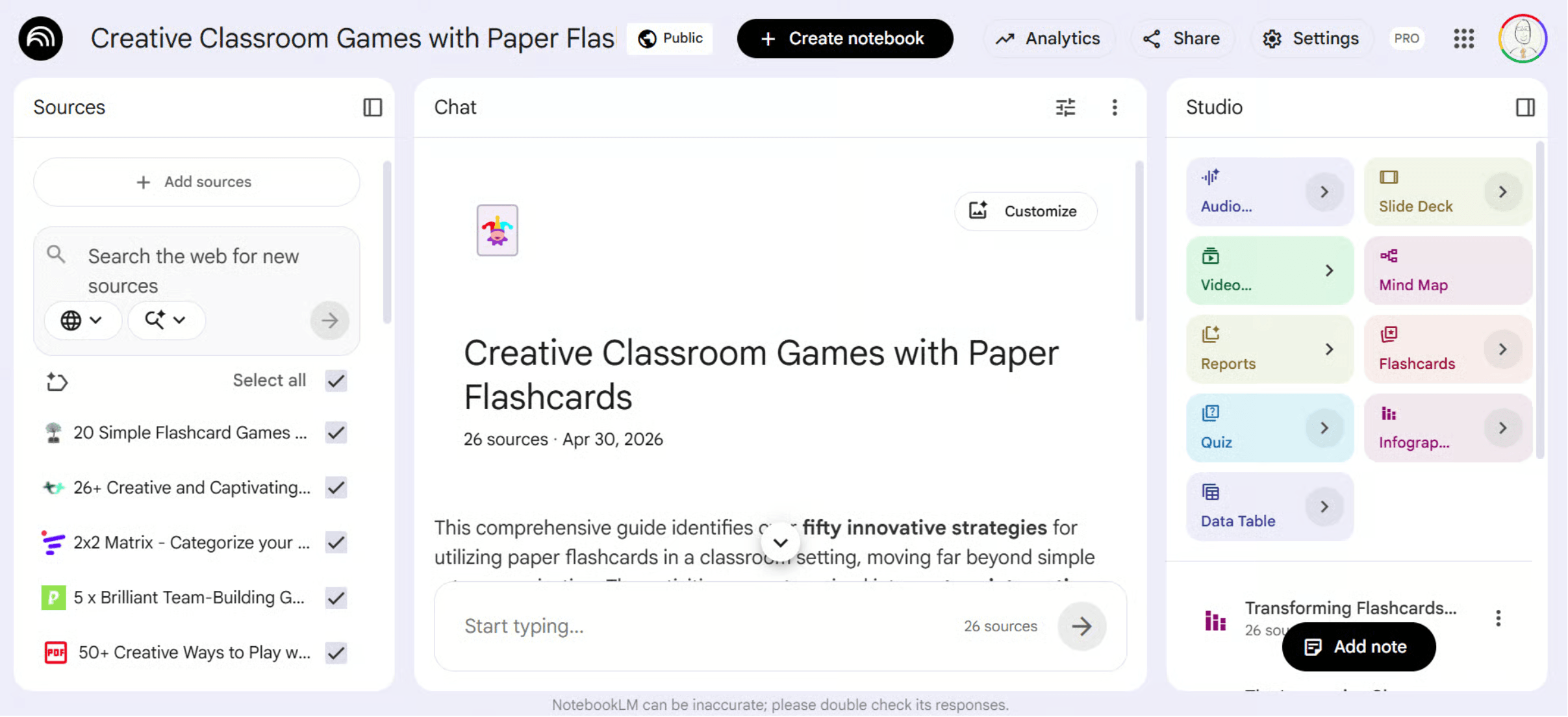Collapse the Studio panel with the panel icon
This screenshot has height=717, width=1568.
(1525, 107)
